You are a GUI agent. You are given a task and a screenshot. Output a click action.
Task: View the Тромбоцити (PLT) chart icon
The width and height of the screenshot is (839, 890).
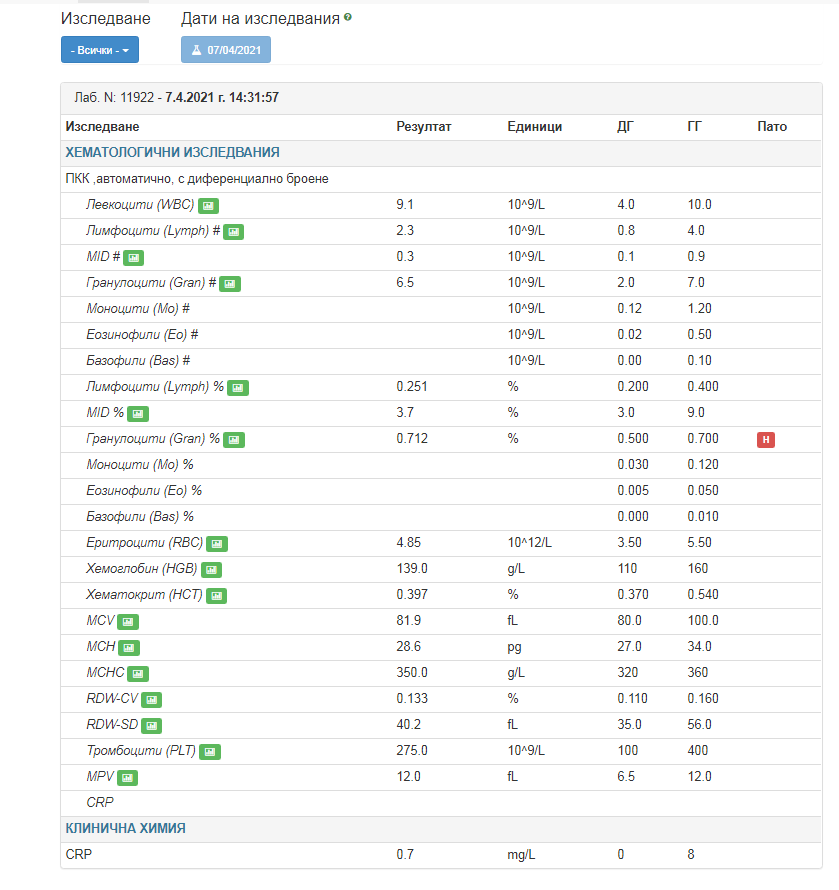point(209,751)
